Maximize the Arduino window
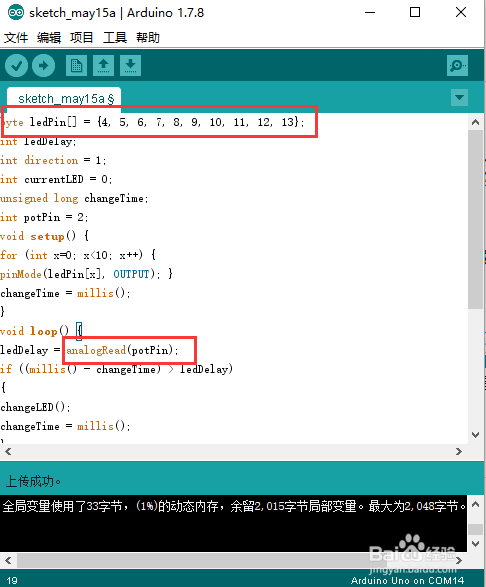486x587 pixels. [415, 12]
